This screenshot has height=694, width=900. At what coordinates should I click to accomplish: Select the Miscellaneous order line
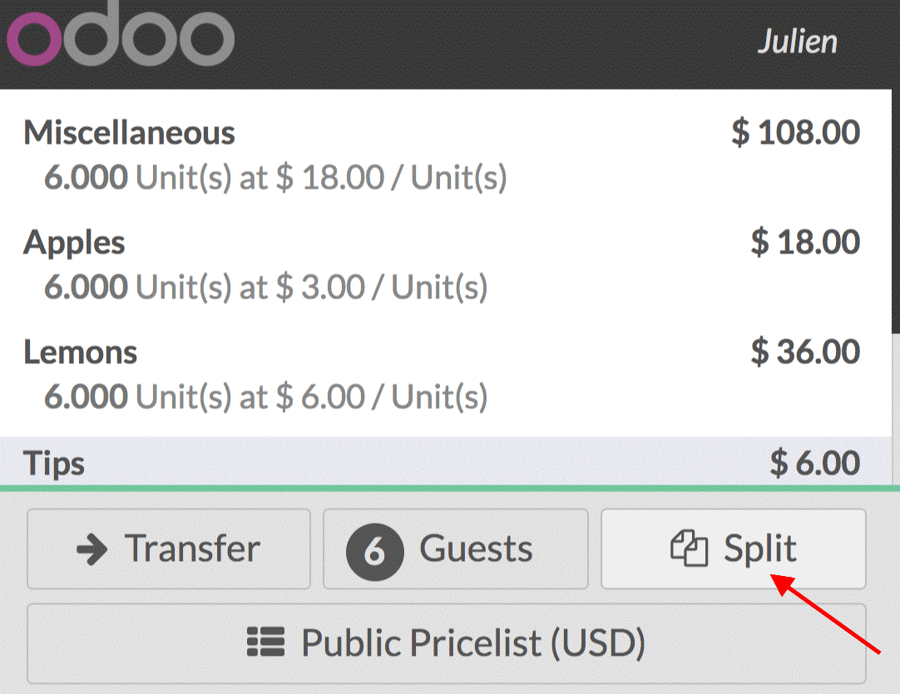pos(400,150)
